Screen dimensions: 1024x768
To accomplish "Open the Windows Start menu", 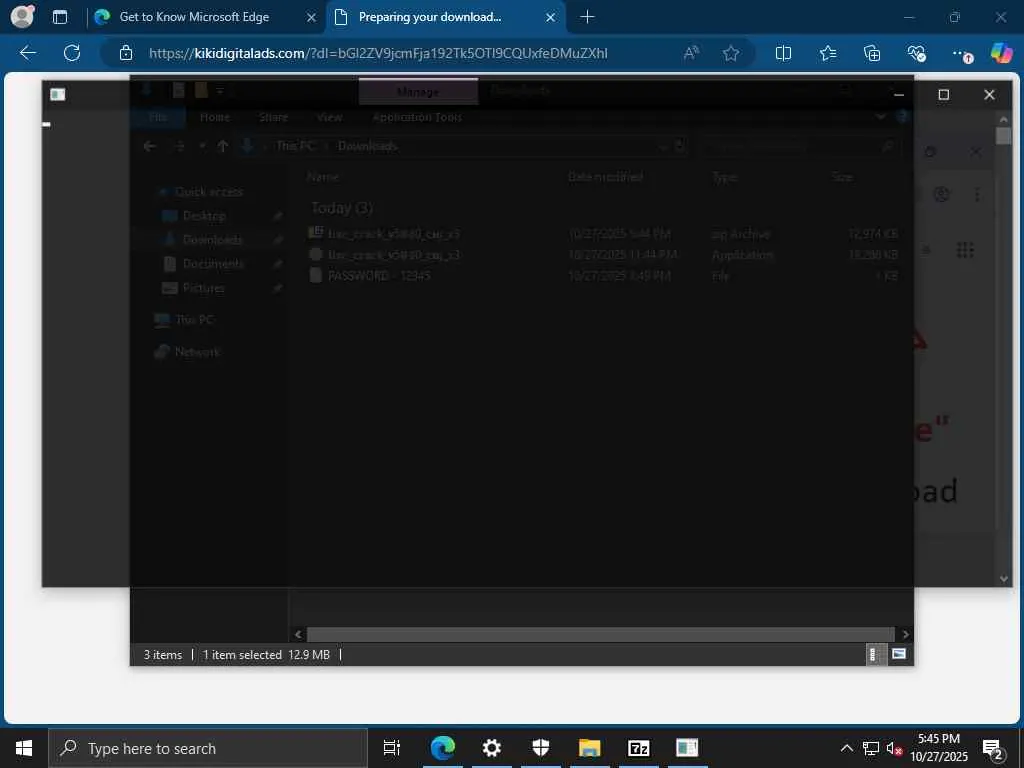I will coord(24,748).
